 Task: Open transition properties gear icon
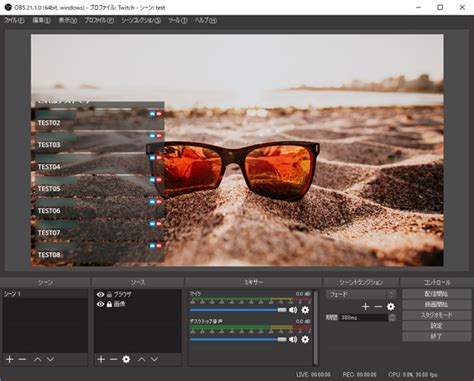click(391, 306)
